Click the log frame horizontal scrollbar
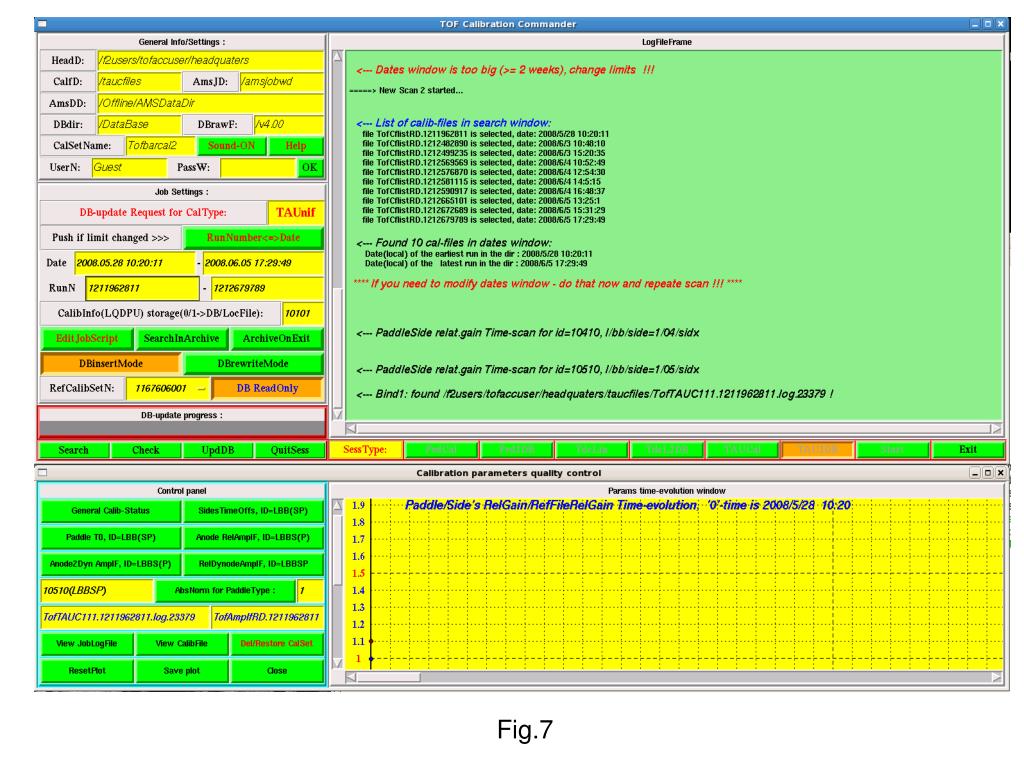 point(670,427)
